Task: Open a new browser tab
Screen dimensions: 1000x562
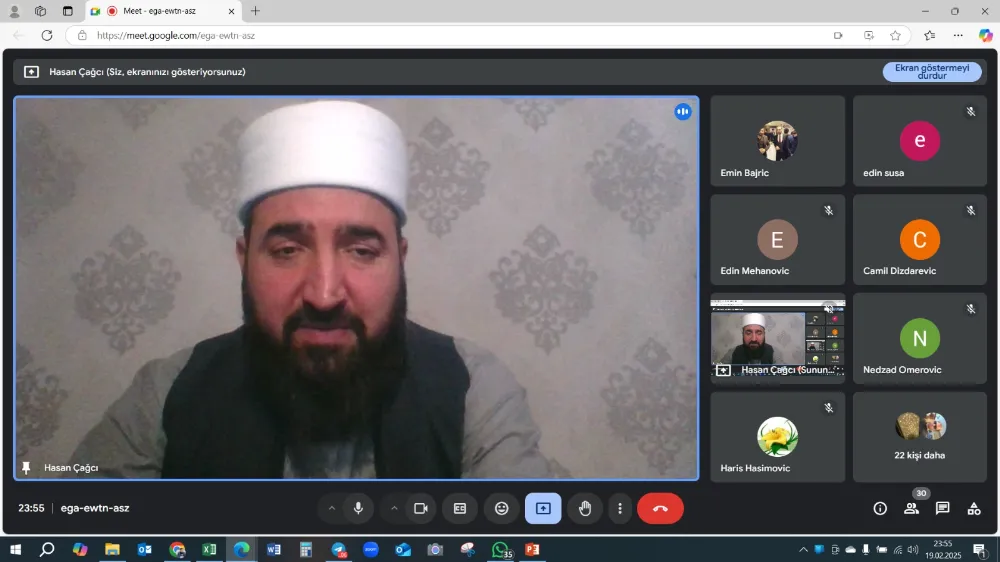Action: 255,11
